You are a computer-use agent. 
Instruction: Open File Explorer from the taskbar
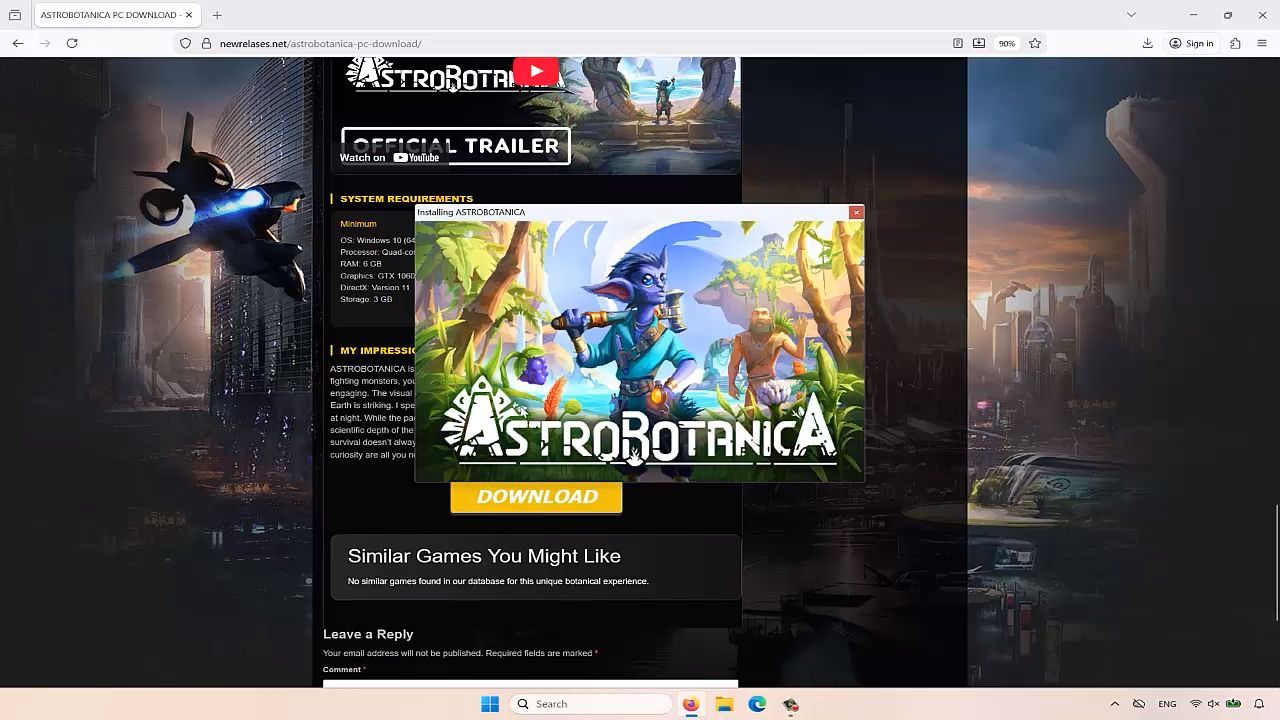pyautogui.click(x=724, y=704)
